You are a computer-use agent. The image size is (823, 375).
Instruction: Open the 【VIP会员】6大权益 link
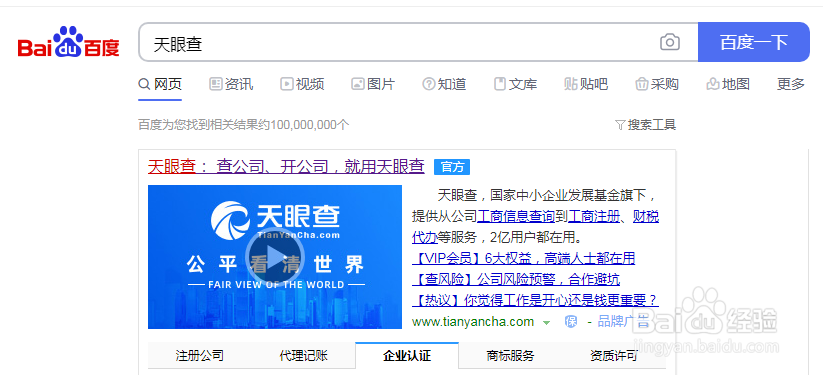pos(523,258)
